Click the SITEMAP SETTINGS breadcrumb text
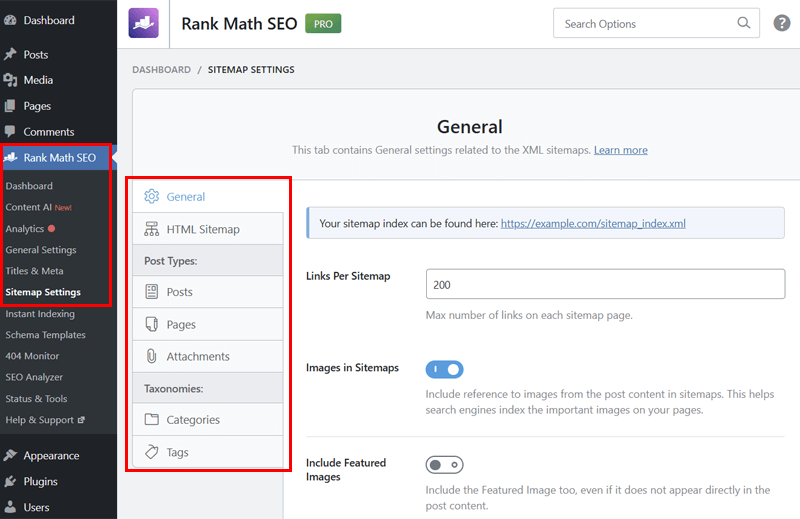Image resolution: width=800 pixels, height=519 pixels. click(x=251, y=69)
